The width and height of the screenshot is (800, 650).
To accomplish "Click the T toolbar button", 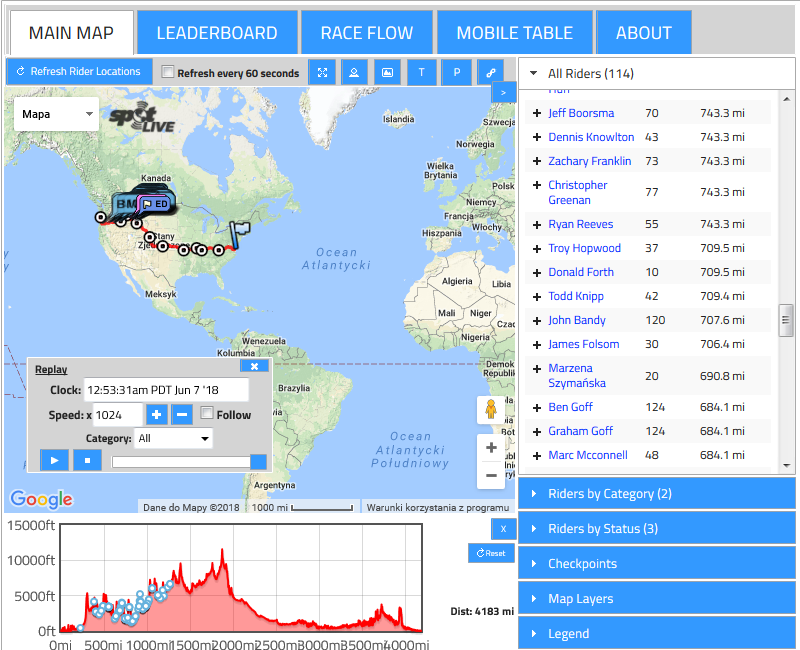I will click(421, 72).
